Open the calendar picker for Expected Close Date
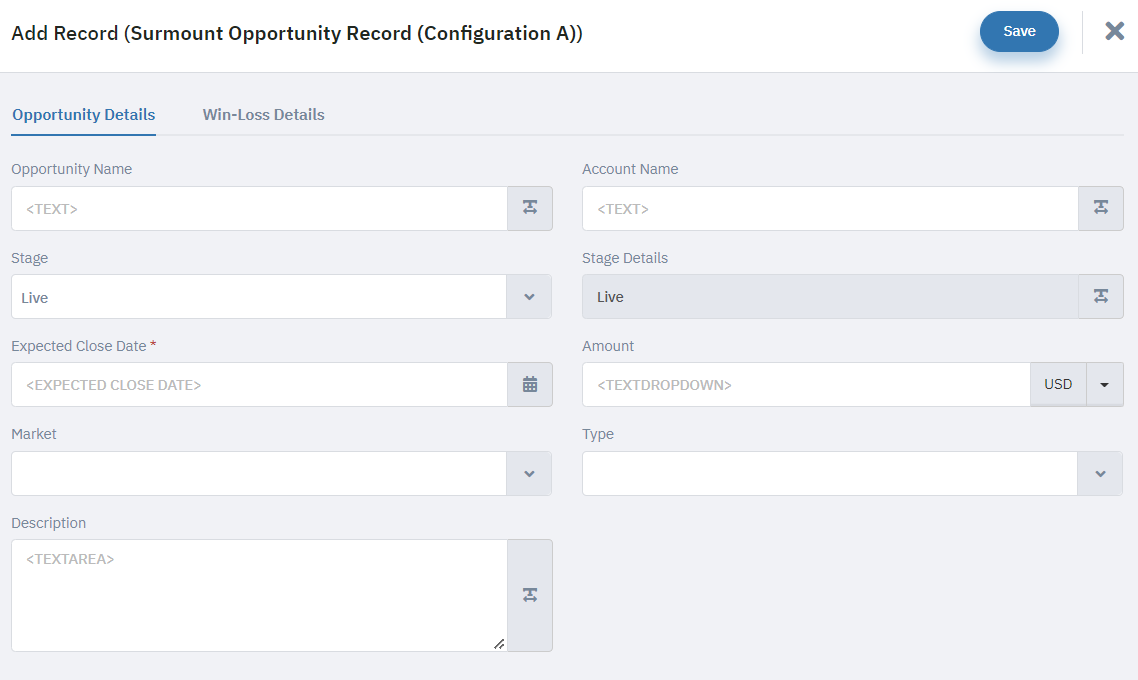Viewport: 1138px width, 680px height. click(530, 385)
